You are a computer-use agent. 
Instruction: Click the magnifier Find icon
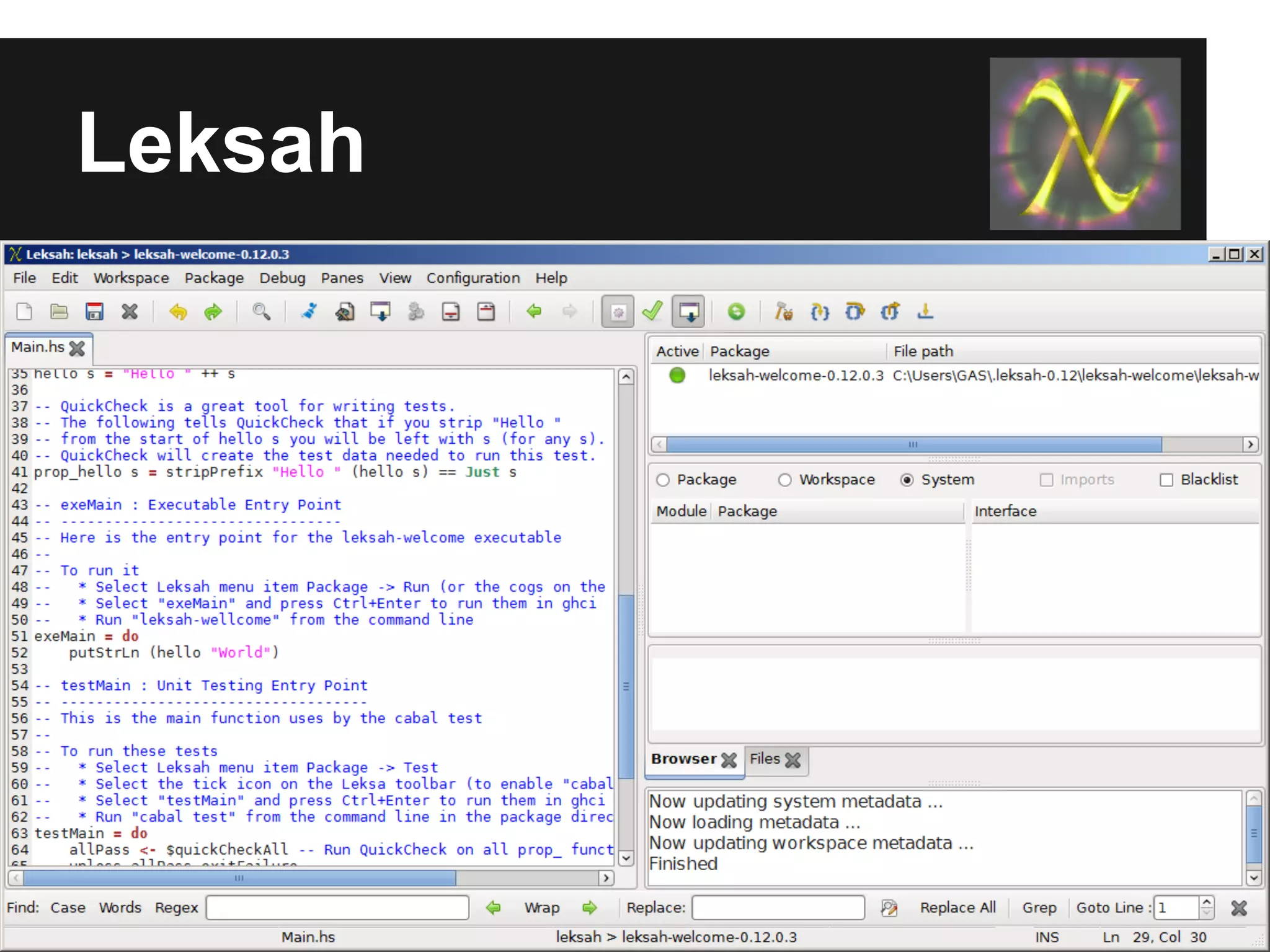tap(261, 311)
